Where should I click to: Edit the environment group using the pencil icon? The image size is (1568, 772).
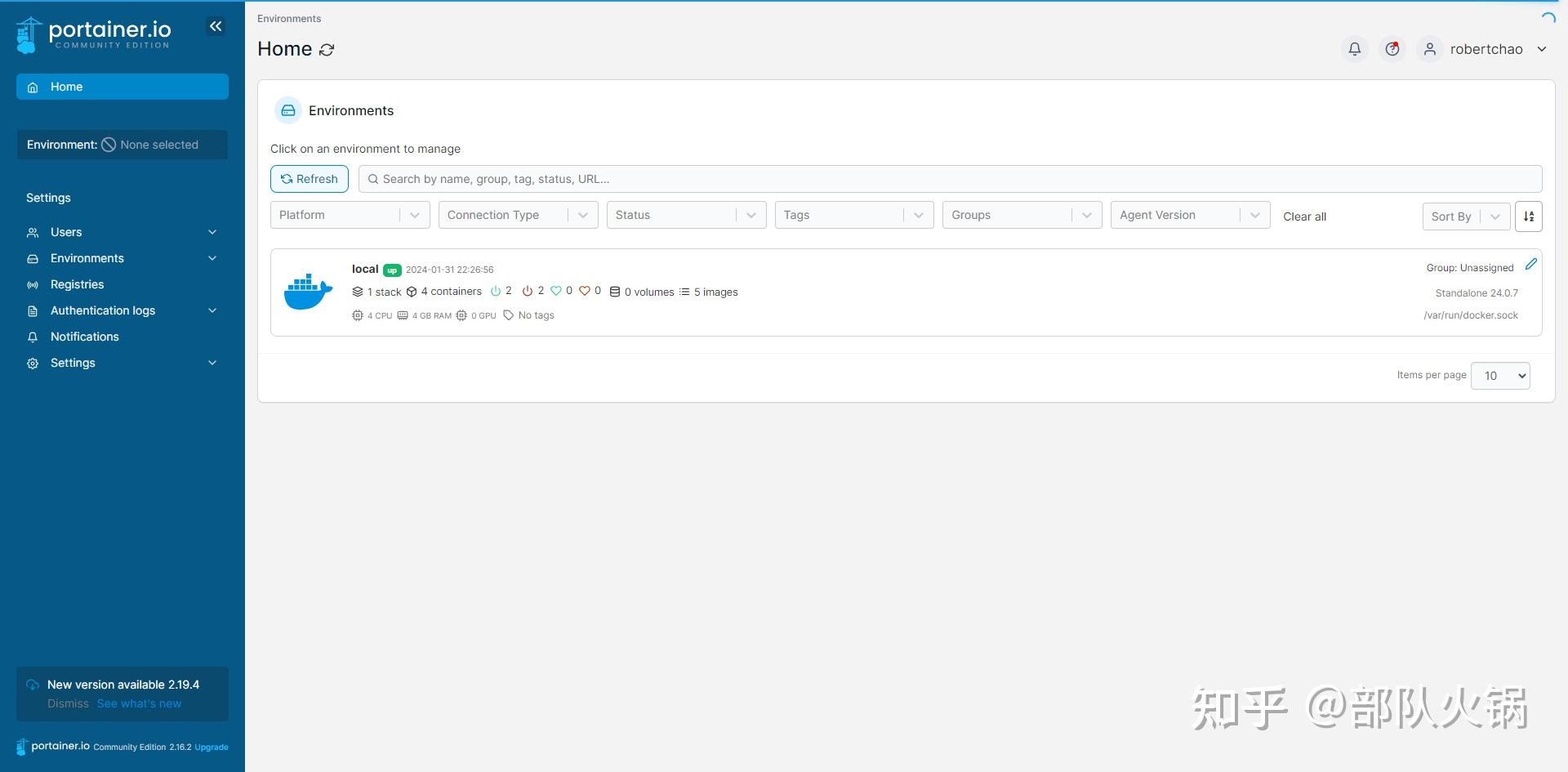click(1531, 263)
